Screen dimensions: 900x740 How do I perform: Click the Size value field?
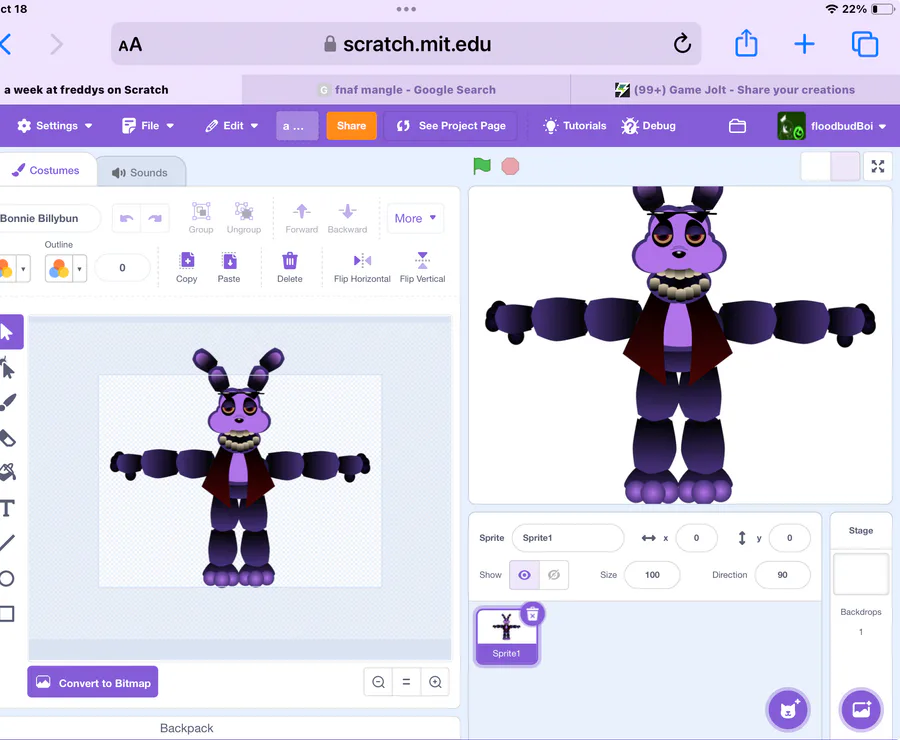[652, 575]
